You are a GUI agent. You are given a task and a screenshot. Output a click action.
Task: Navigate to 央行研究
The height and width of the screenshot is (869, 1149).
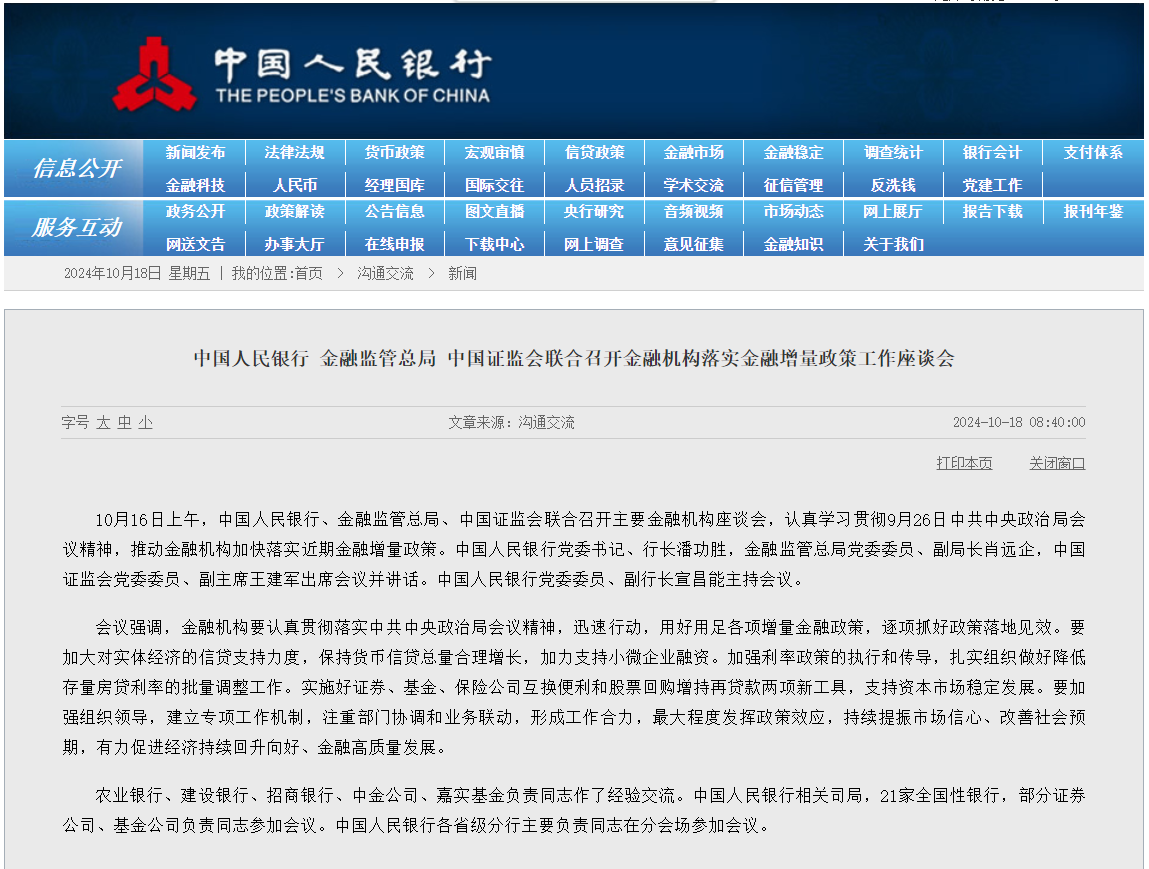[x=594, y=212]
